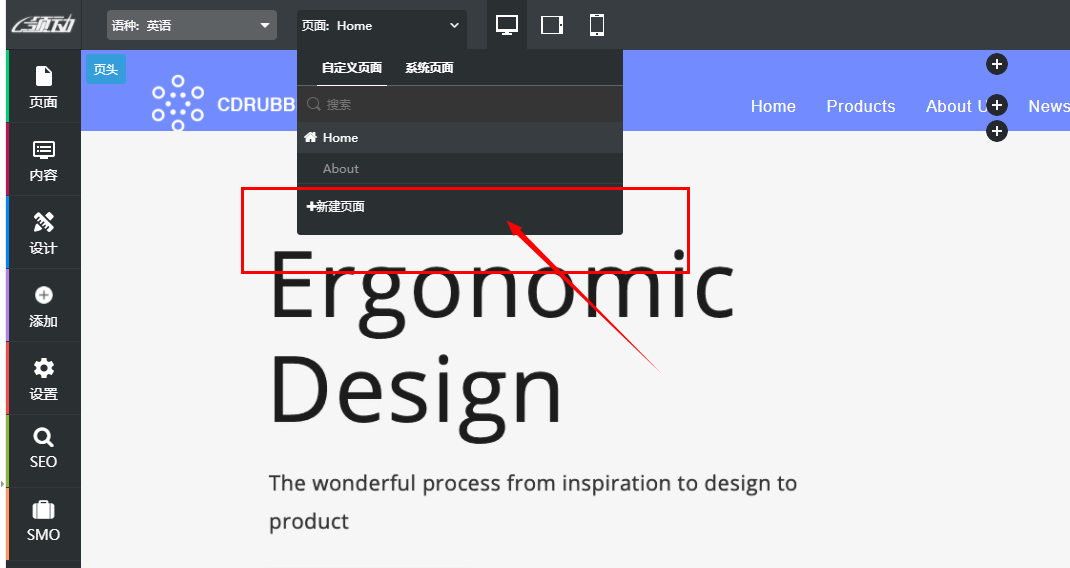
Task: Switch to the 自定义页面 tab
Action: click(x=351, y=68)
